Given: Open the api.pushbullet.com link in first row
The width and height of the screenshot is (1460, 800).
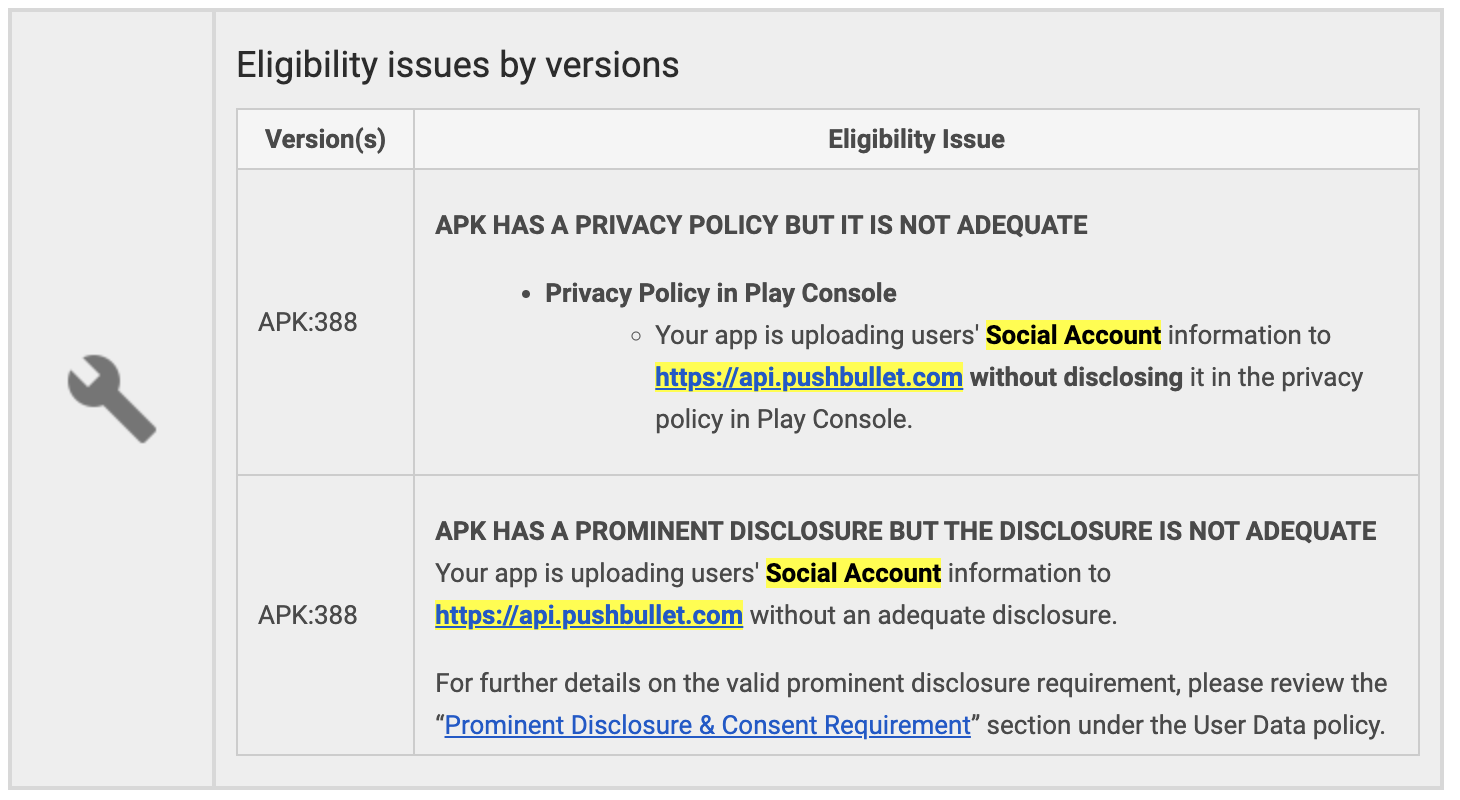Looking at the screenshot, I should click(809, 377).
